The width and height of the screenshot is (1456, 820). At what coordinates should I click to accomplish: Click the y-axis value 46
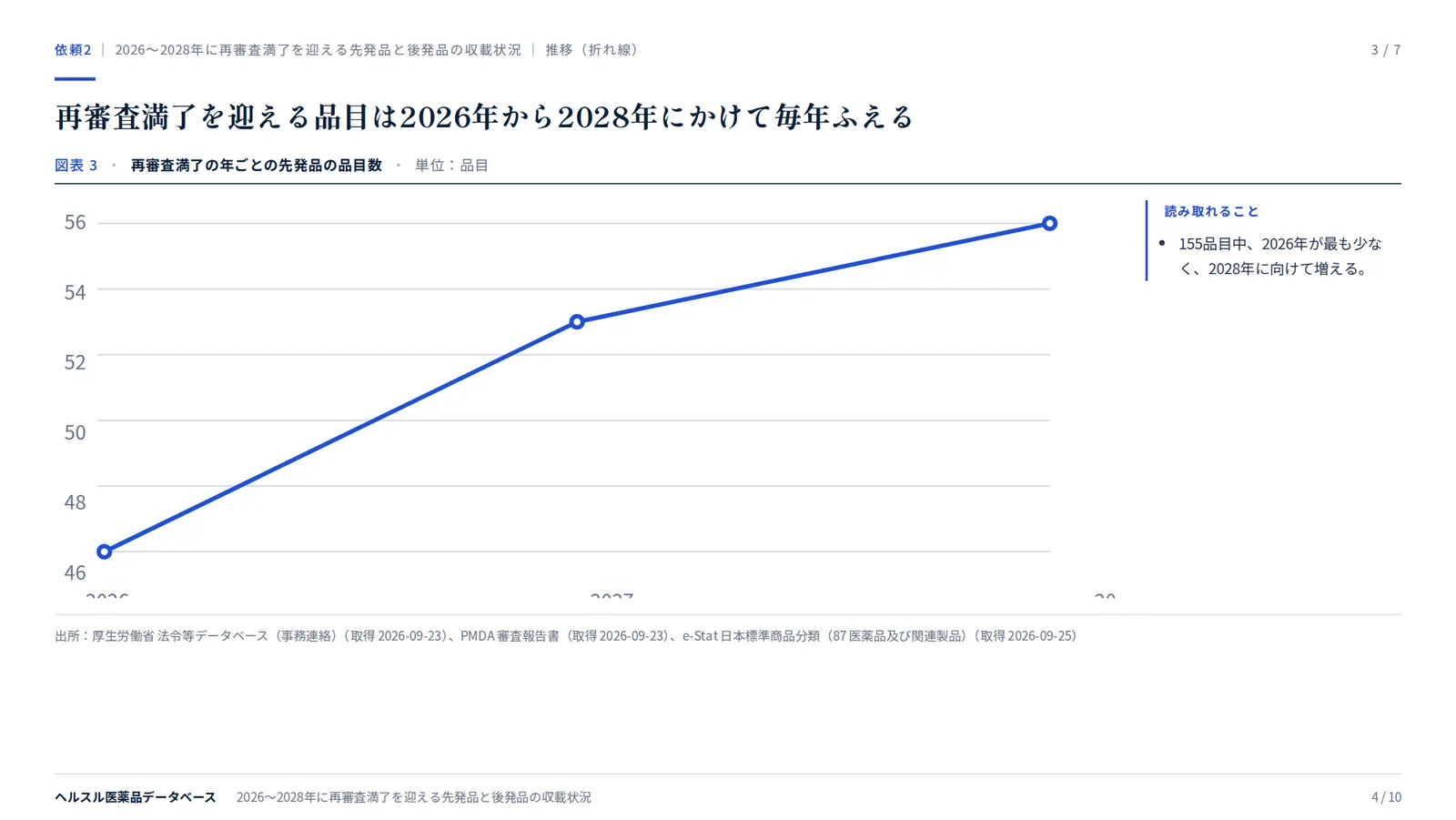coord(75,572)
